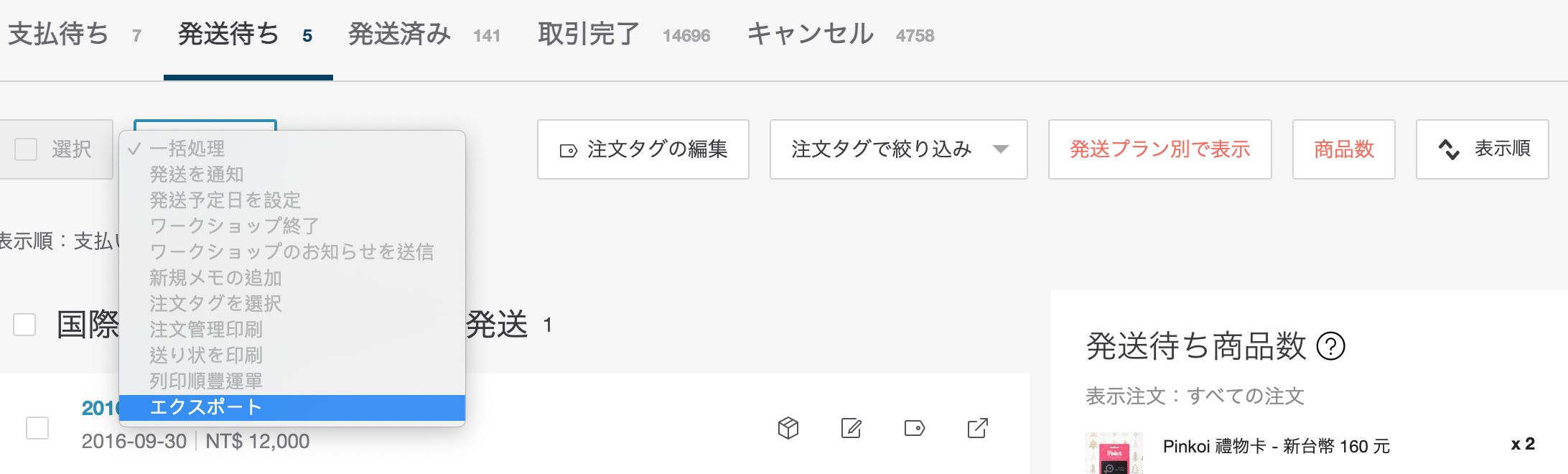
Task: Go to the キャンセル tab
Action: click(810, 34)
